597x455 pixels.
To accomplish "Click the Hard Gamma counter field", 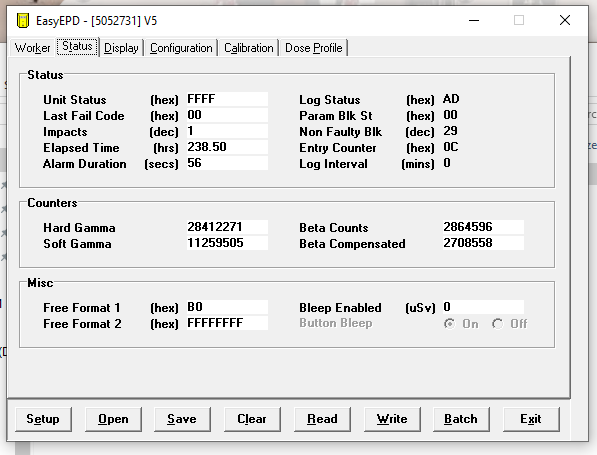I will tap(227, 227).
